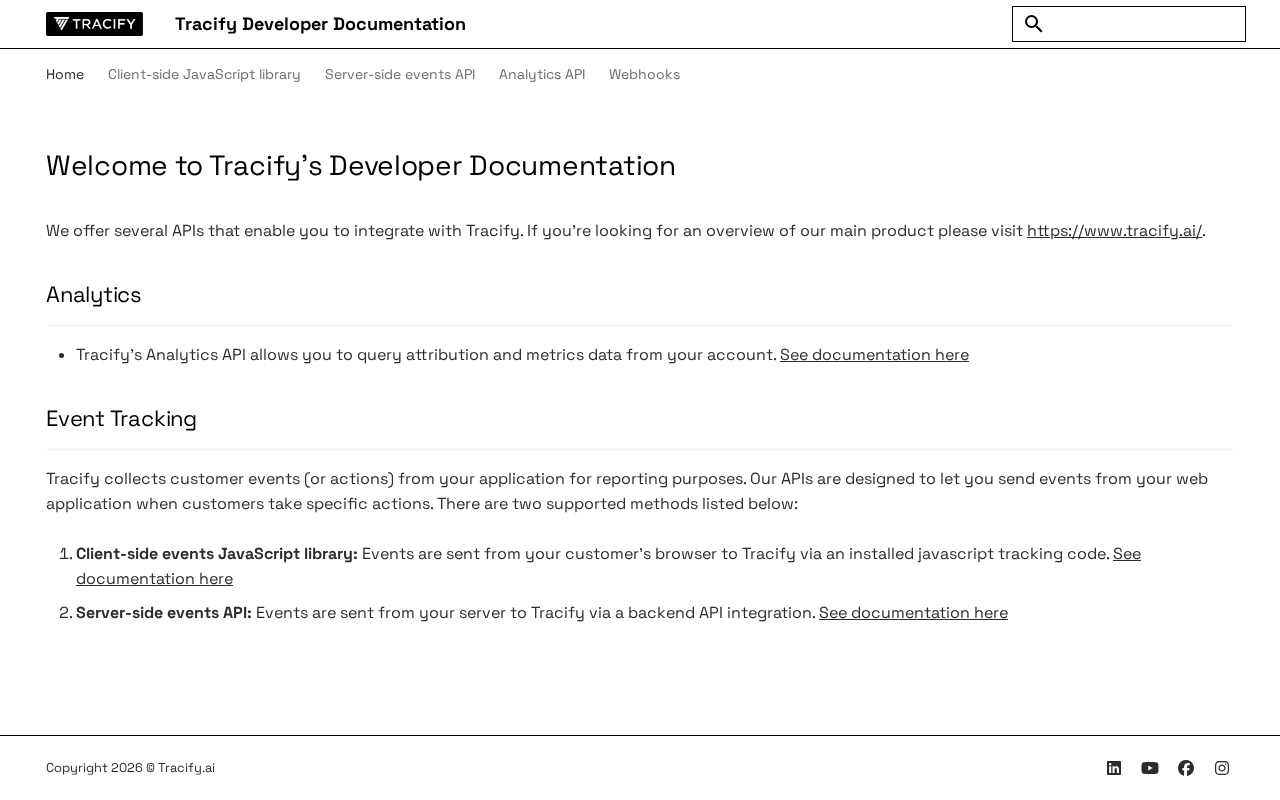Open the Analytics API "See documentation here" link

pos(874,355)
